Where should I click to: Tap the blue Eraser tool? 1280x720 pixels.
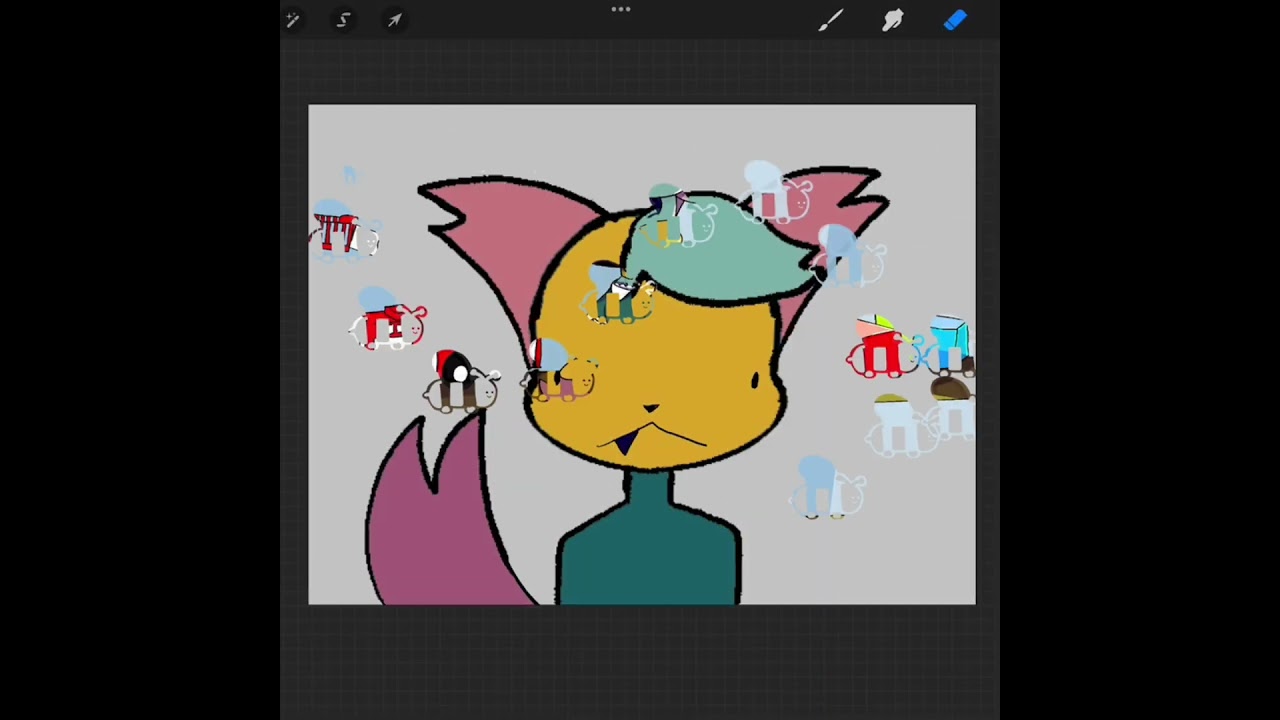pyautogui.click(x=955, y=20)
